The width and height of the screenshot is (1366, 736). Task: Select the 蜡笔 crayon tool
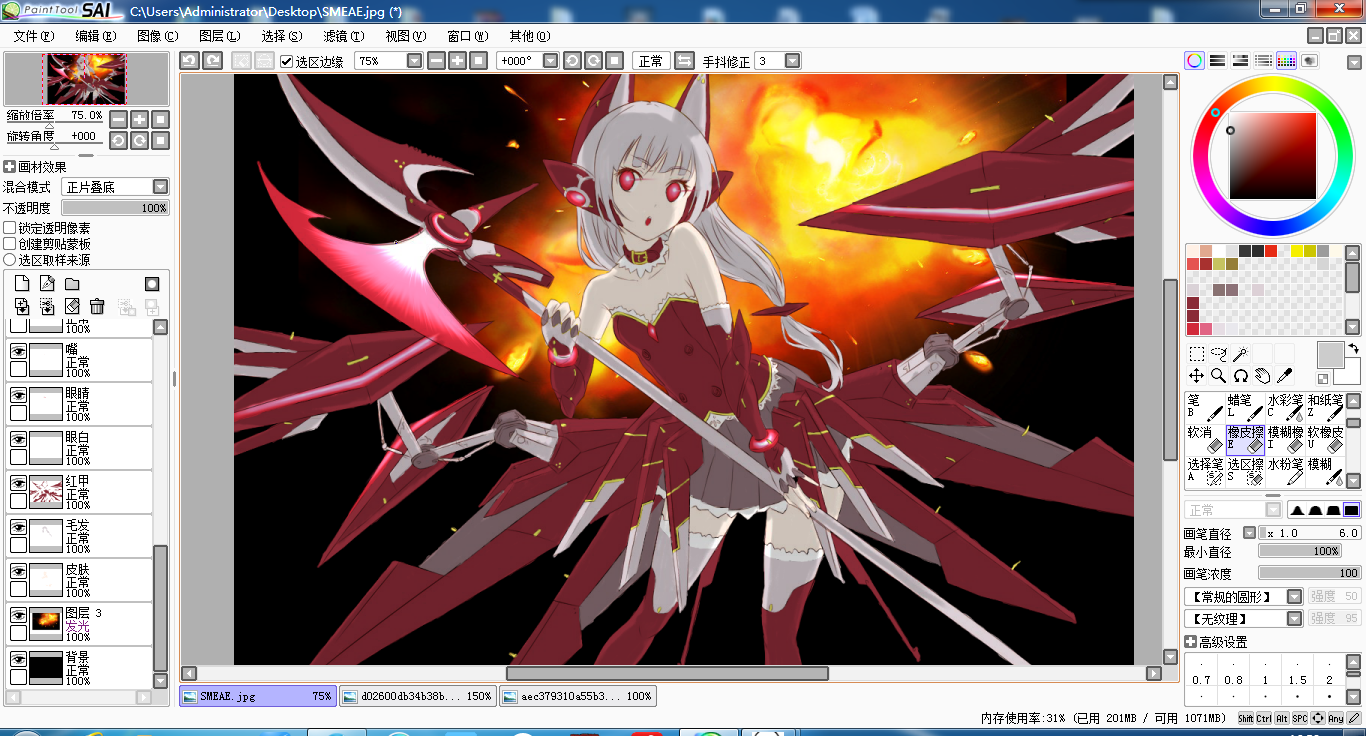click(x=1245, y=407)
